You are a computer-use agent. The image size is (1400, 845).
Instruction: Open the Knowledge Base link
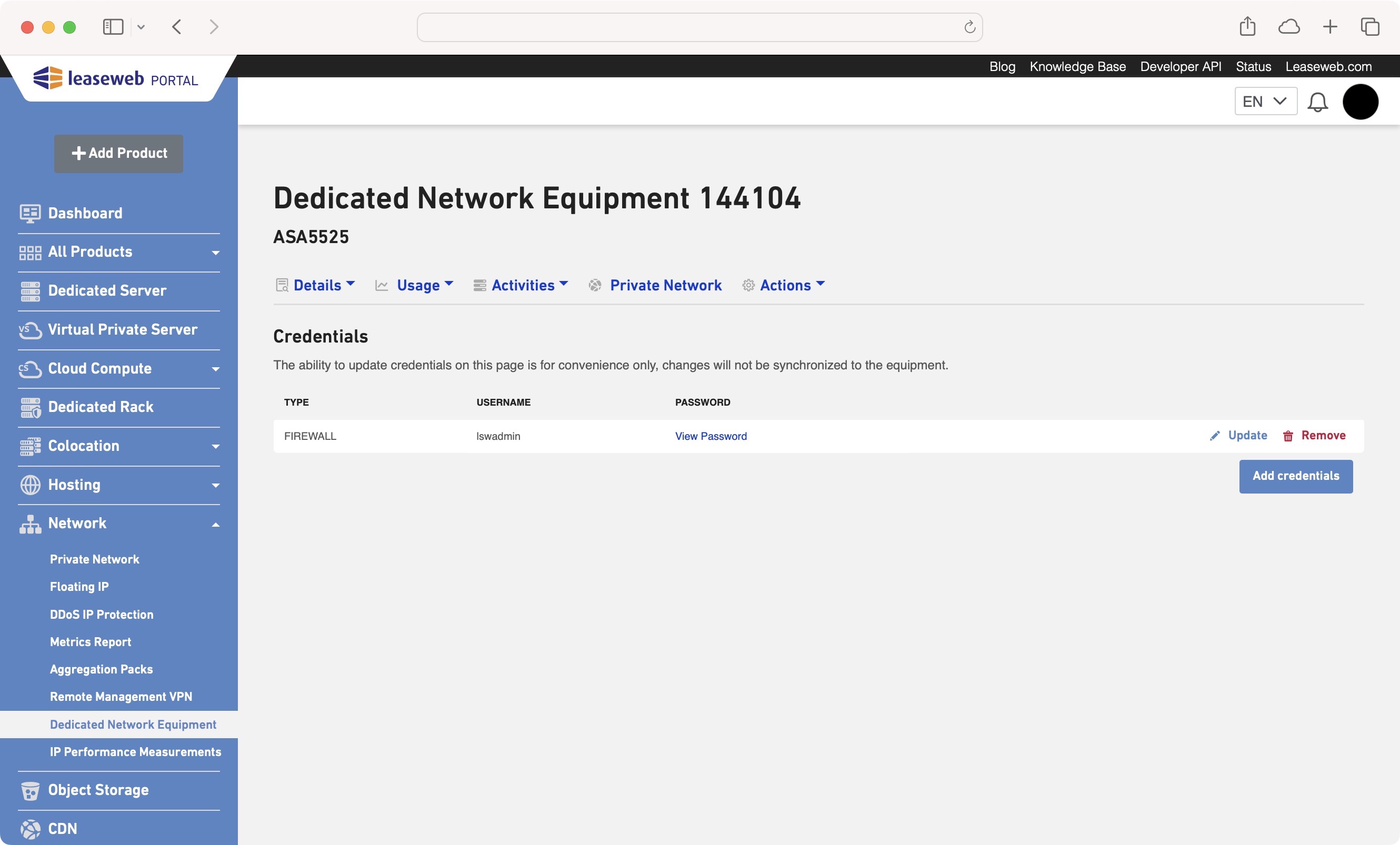pos(1077,66)
